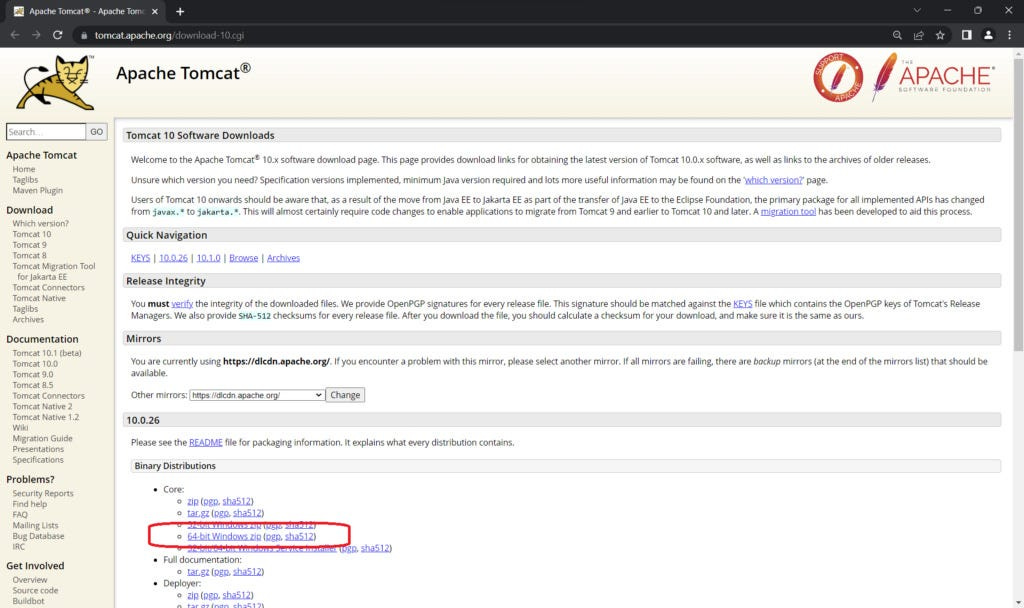Click the browser back arrow
Viewport: 1024px width, 608px height.
(x=14, y=35)
